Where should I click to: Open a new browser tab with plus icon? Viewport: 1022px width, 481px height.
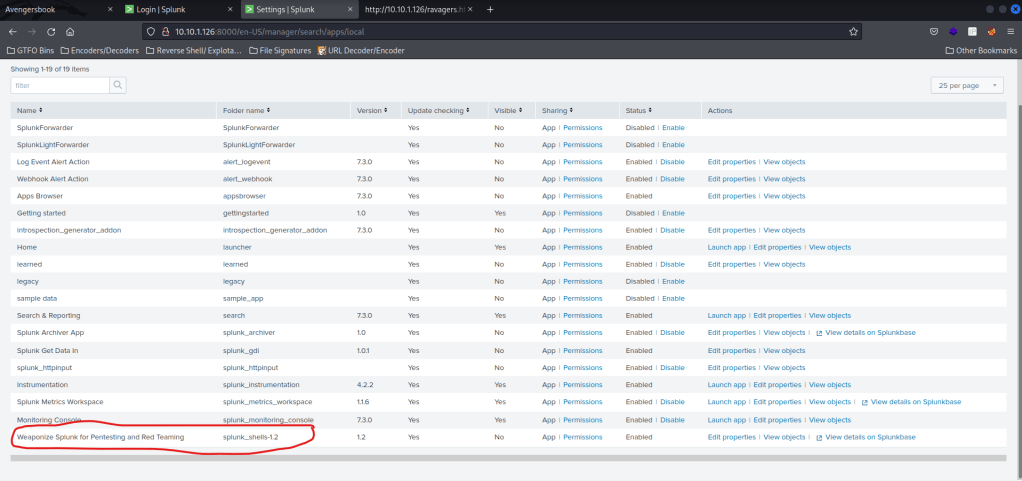[x=490, y=9]
